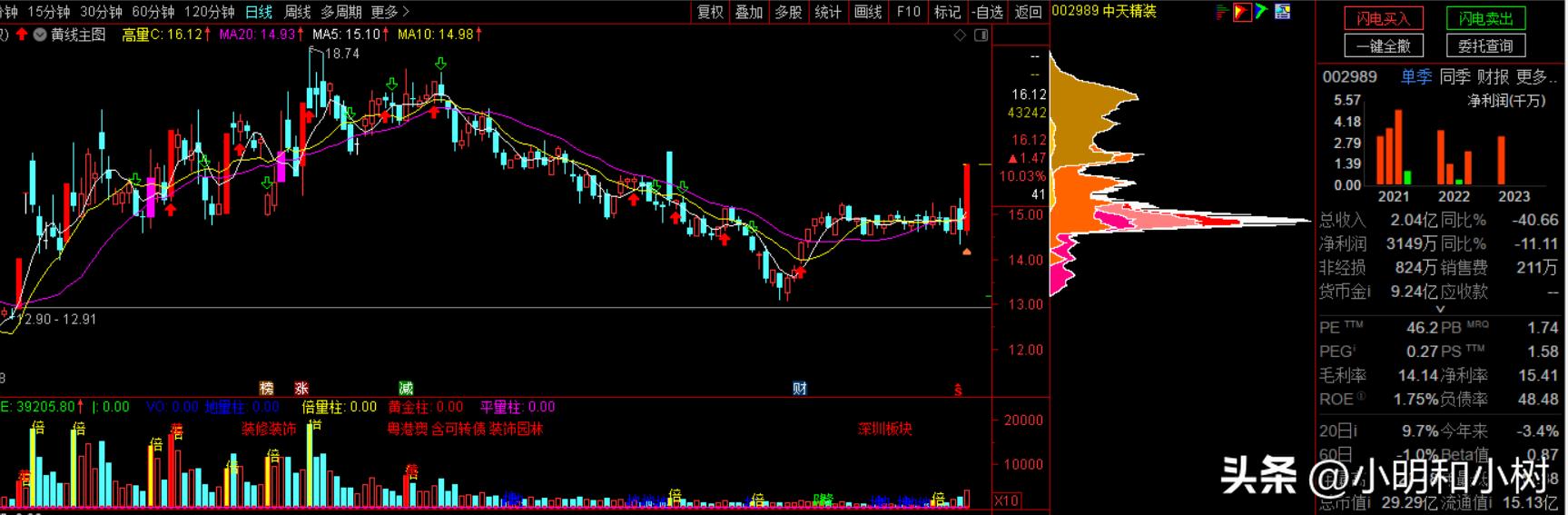
Task: Click the 复权 toolbar button
Action: [x=710, y=12]
